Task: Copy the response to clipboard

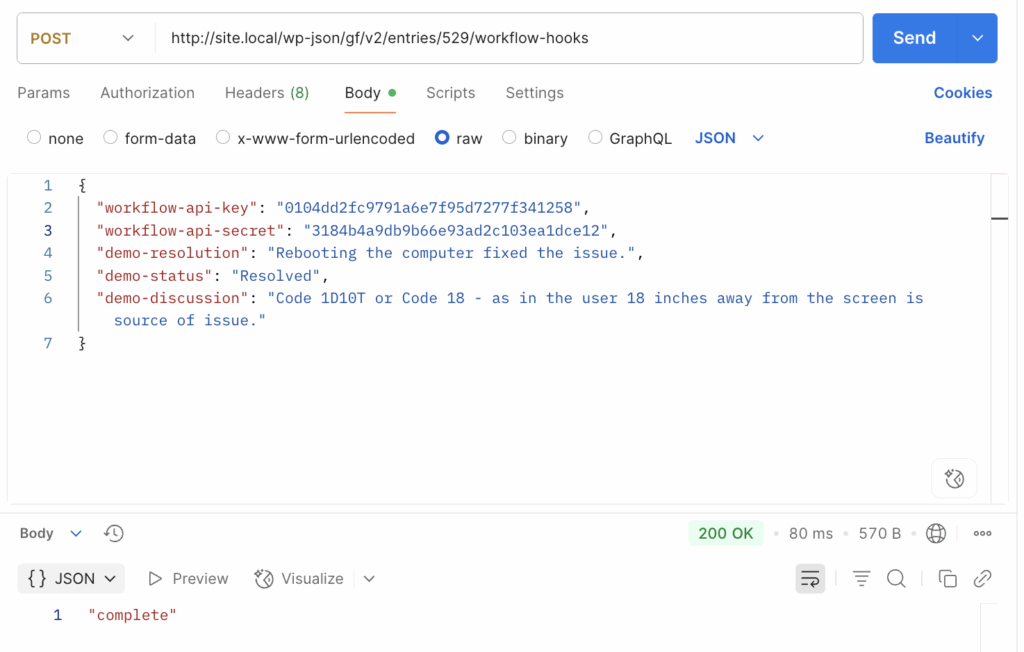Action: tap(947, 578)
